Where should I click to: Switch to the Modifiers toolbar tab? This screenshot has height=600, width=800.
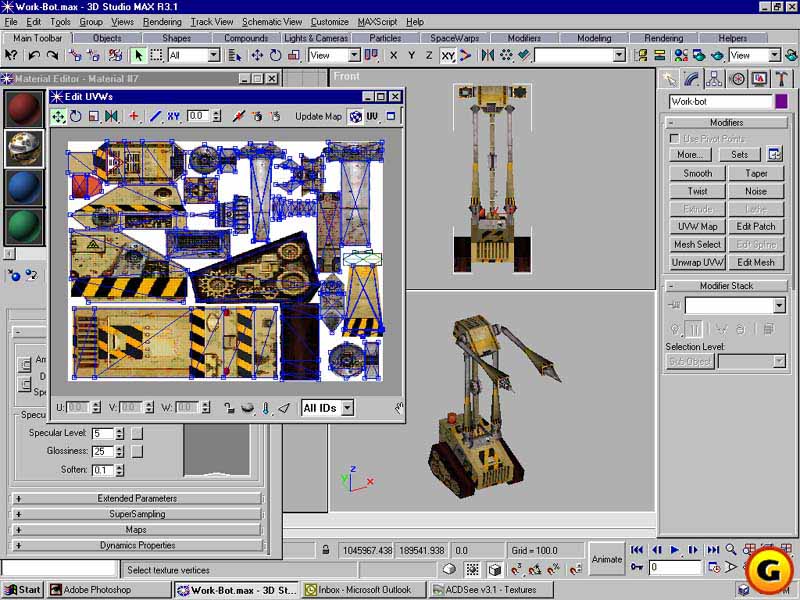[x=524, y=38]
